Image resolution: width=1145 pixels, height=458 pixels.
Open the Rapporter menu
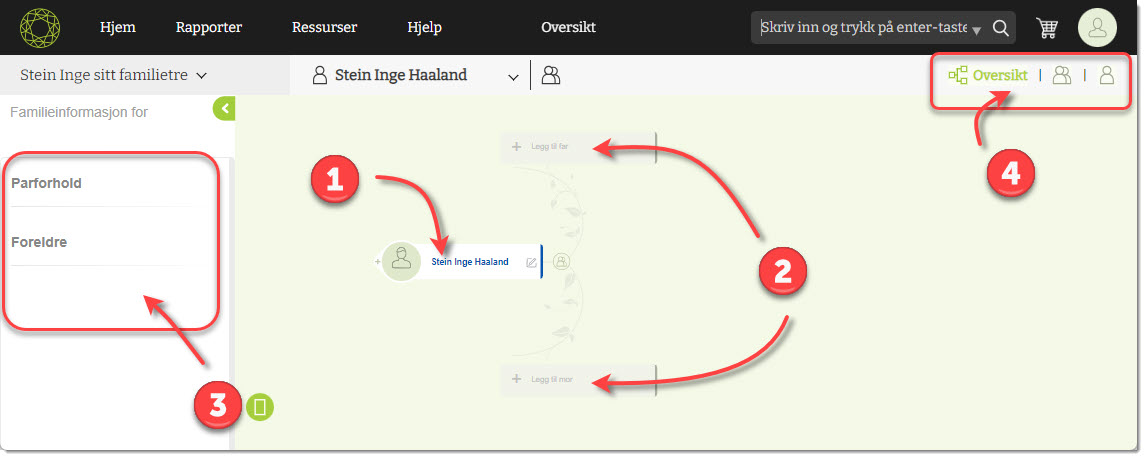(x=208, y=28)
